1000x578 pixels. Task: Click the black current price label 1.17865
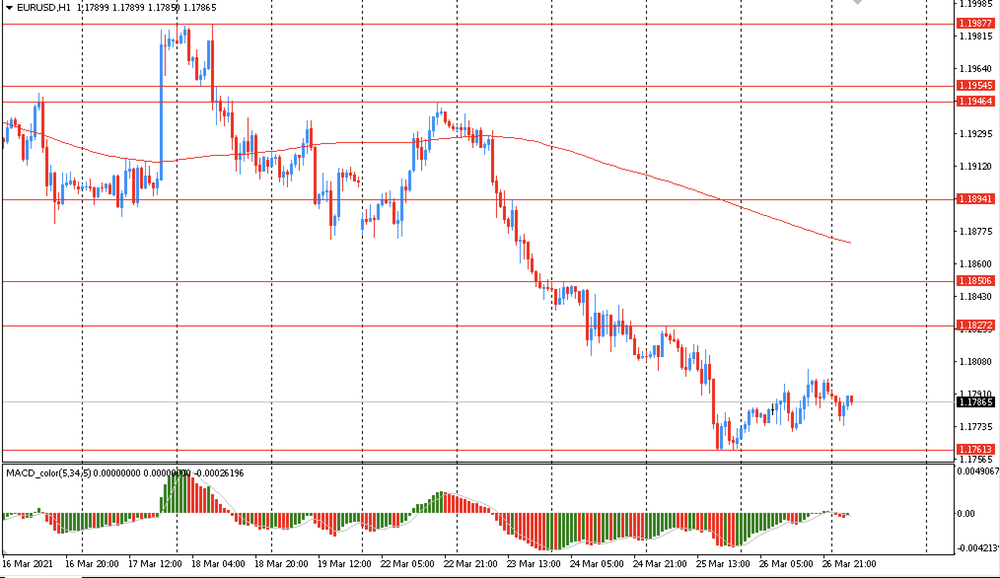click(x=976, y=402)
